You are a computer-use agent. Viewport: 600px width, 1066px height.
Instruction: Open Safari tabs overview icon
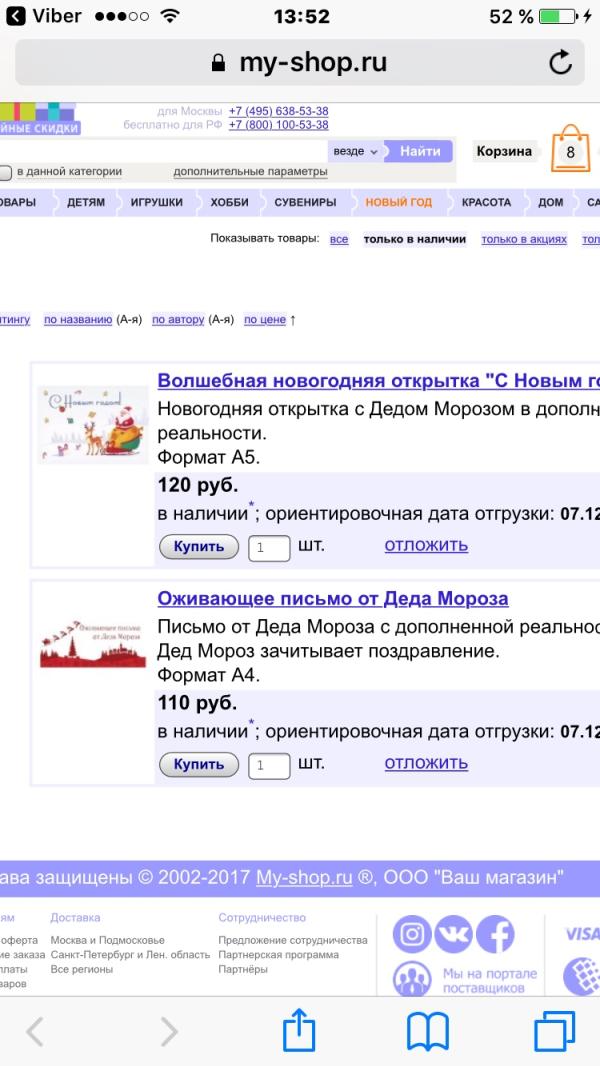tap(554, 1030)
